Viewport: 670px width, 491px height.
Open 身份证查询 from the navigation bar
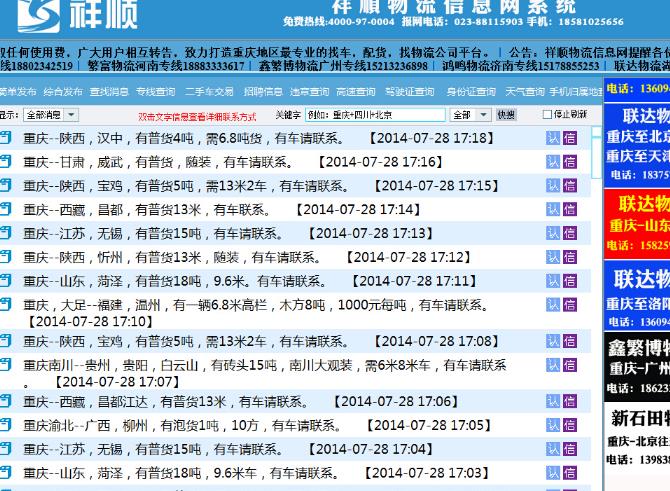(471, 91)
